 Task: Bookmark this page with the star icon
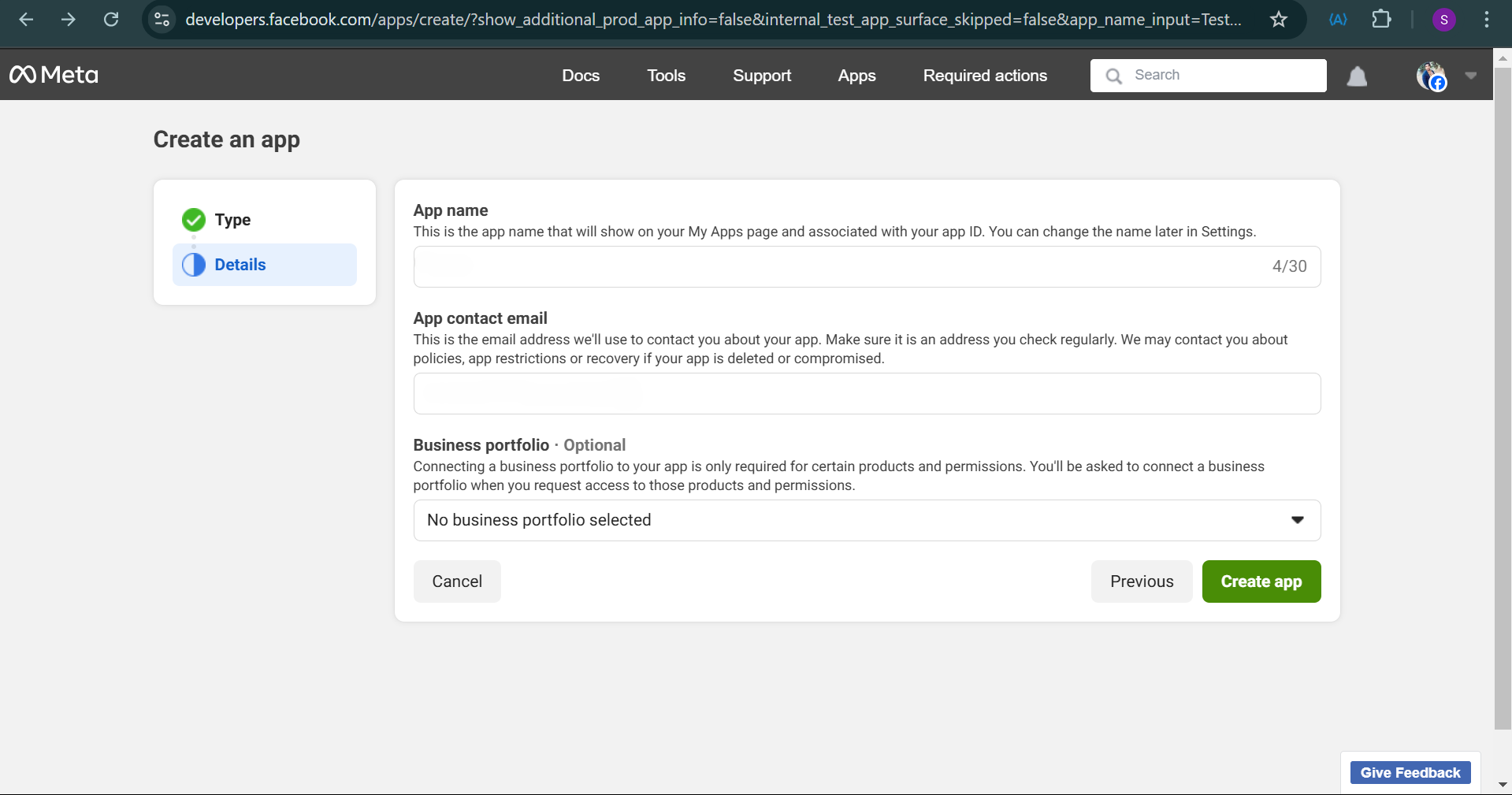[x=1279, y=20]
